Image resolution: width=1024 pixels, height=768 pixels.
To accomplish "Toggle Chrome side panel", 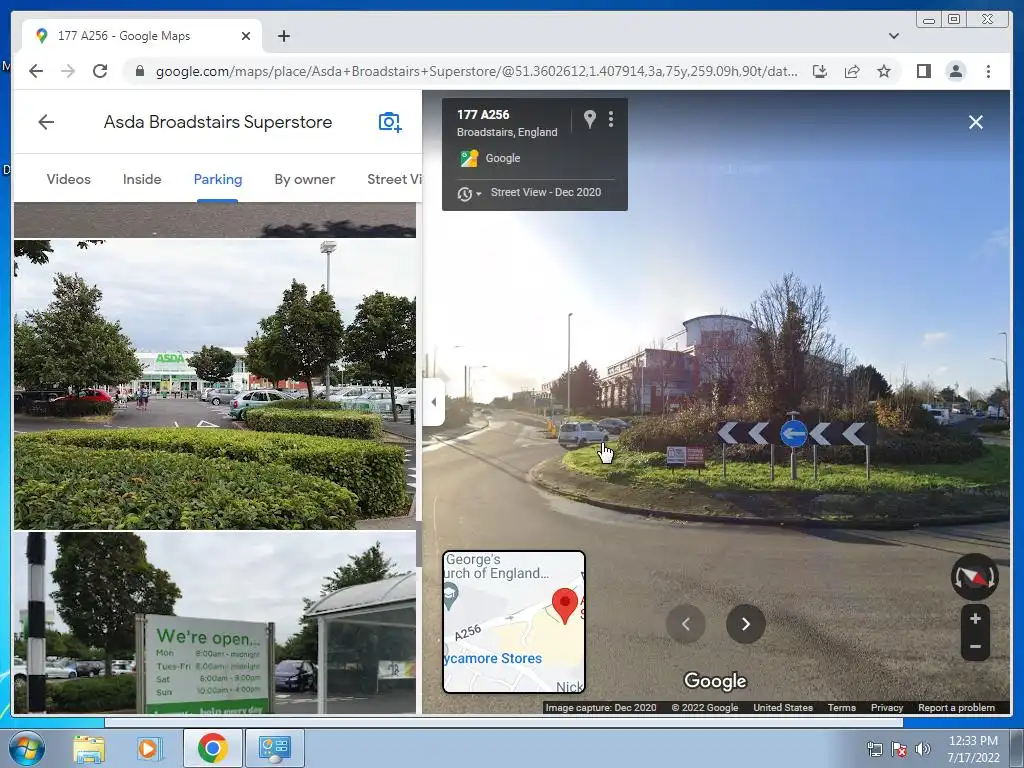I will pos(923,71).
